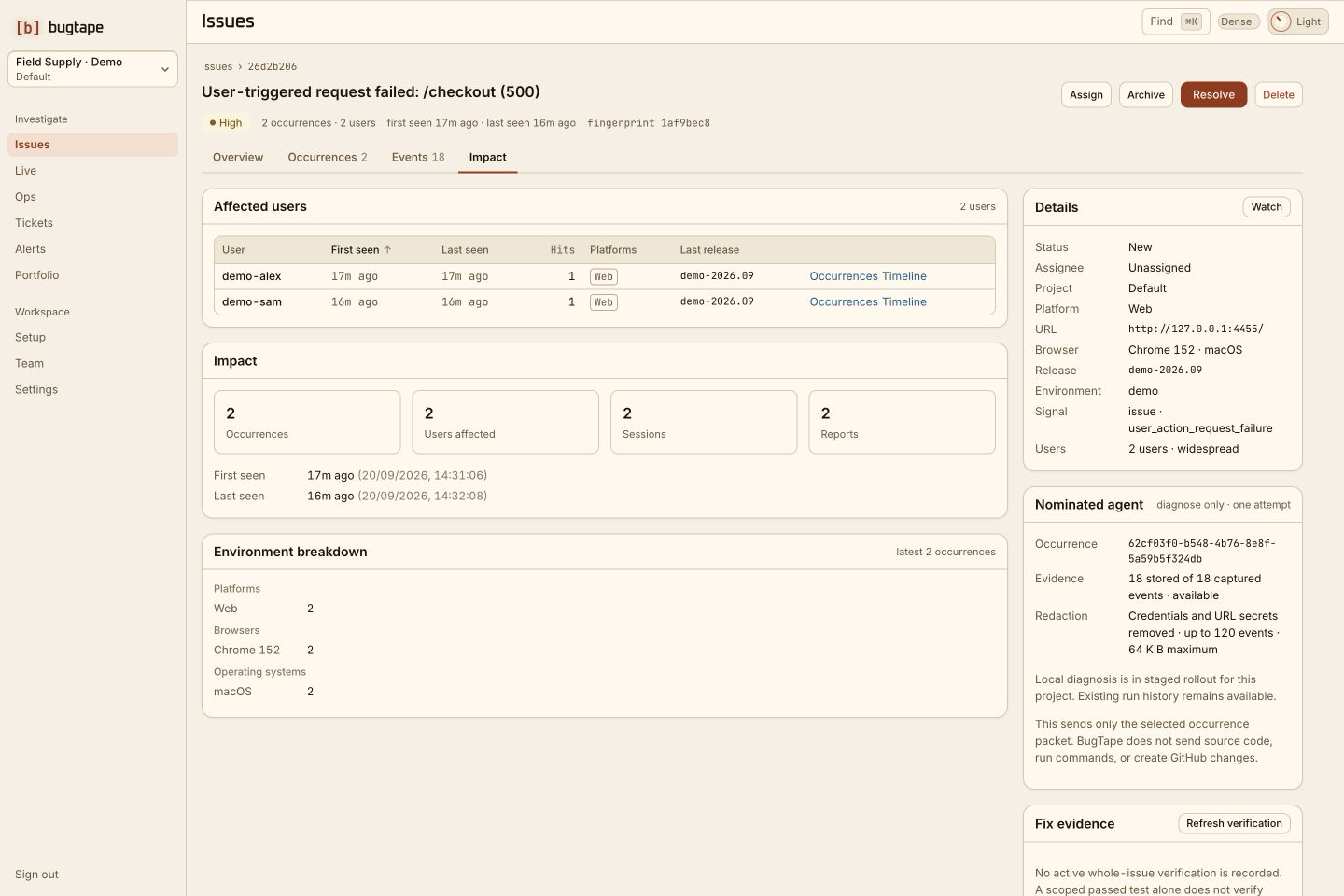This screenshot has width=1344, height=896.
Task: Click Web platform badge in demo-alex row
Action: coord(604,276)
